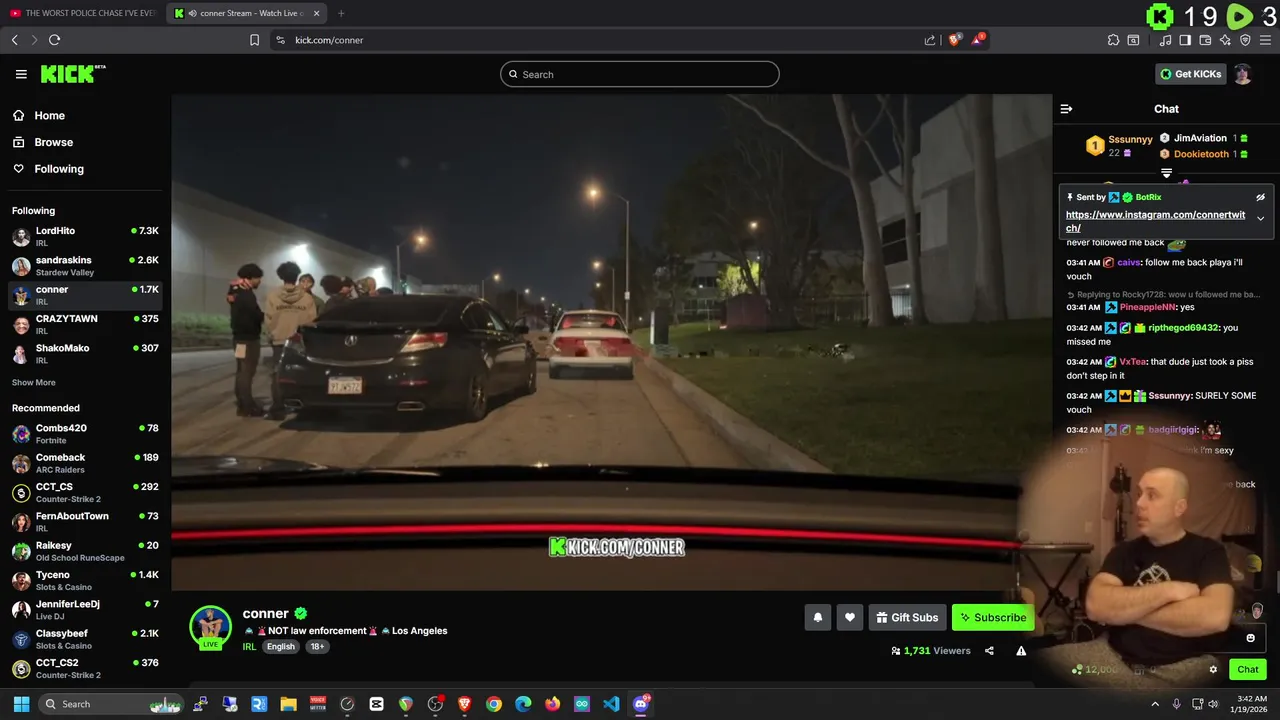Viewport: 1280px width, 720px height.
Task: Open the media controls music note icon
Action: (1165, 40)
